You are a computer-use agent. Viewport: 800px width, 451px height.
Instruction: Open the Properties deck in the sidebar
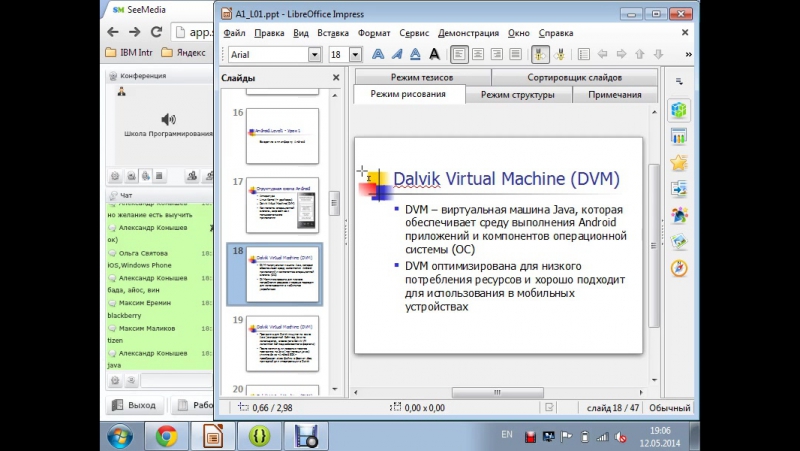point(680,109)
